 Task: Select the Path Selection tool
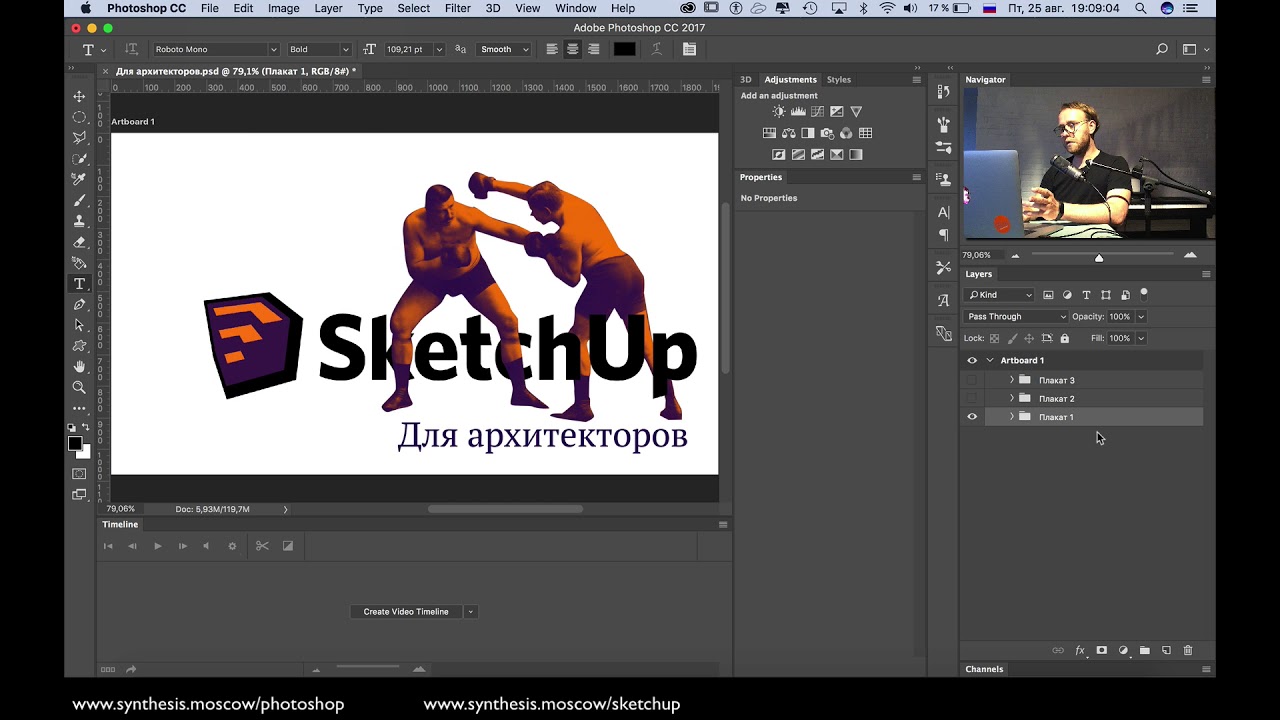point(79,325)
